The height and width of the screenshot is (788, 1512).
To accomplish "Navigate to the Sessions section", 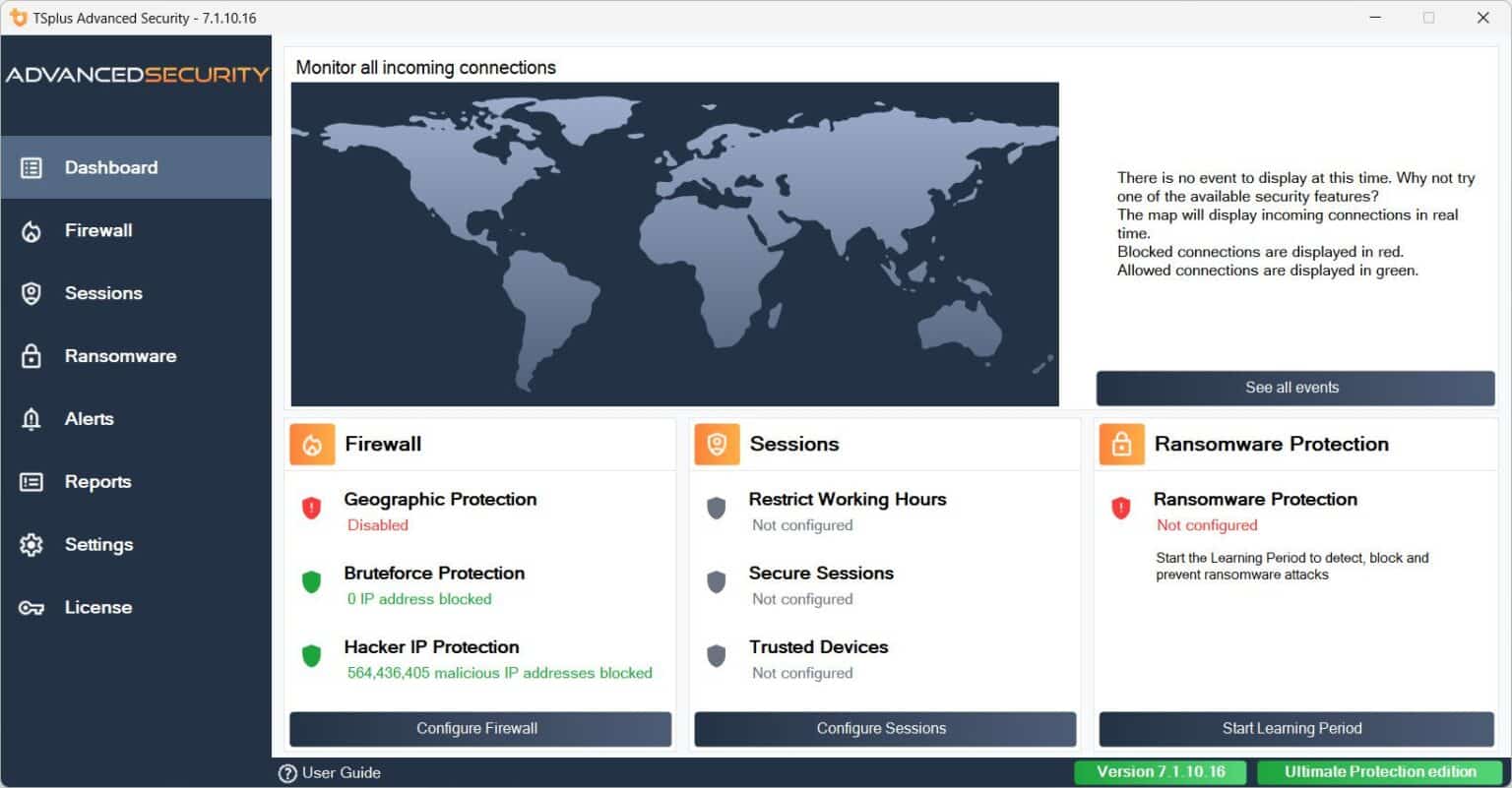I will (31, 293).
